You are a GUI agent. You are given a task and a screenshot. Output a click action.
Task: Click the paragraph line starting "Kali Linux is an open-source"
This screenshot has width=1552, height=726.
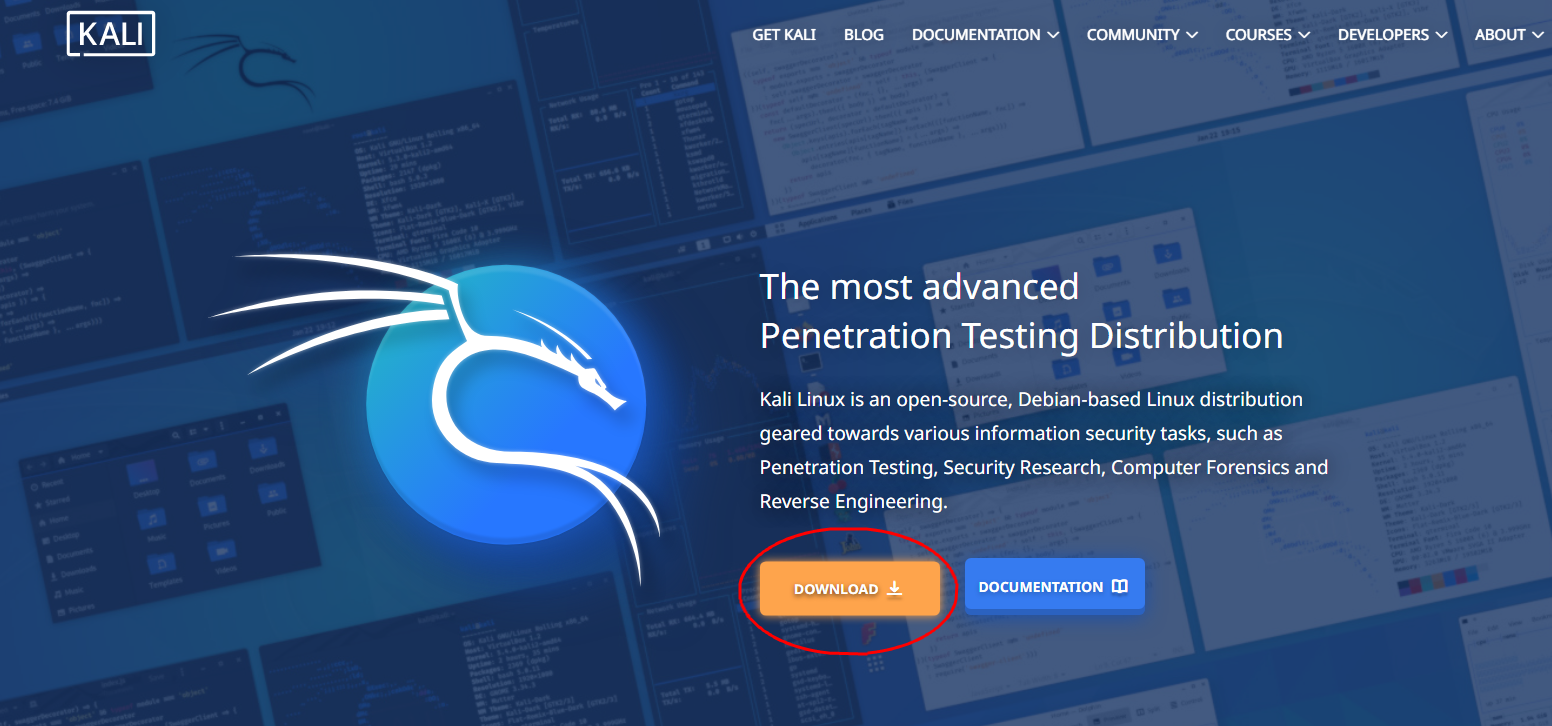[x=1031, y=400]
